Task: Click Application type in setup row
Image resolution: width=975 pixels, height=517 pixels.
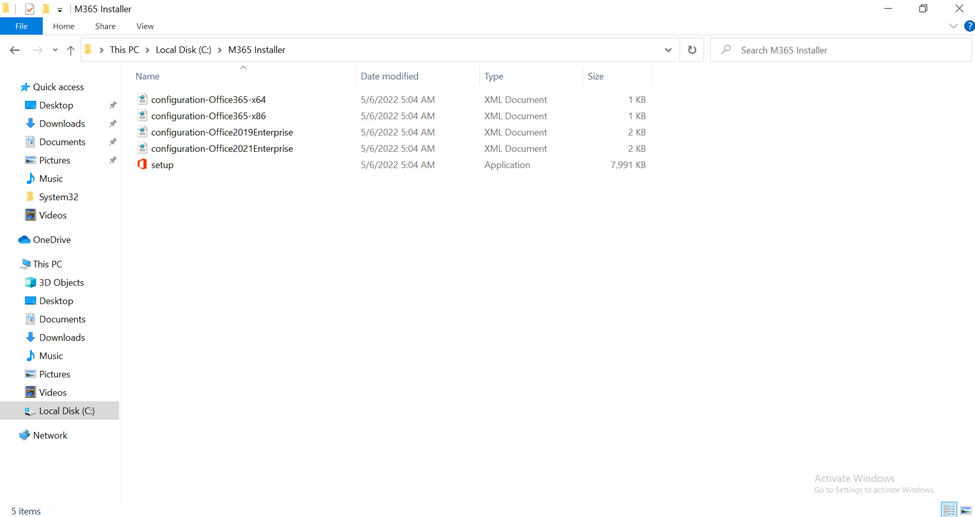Action: (507, 165)
